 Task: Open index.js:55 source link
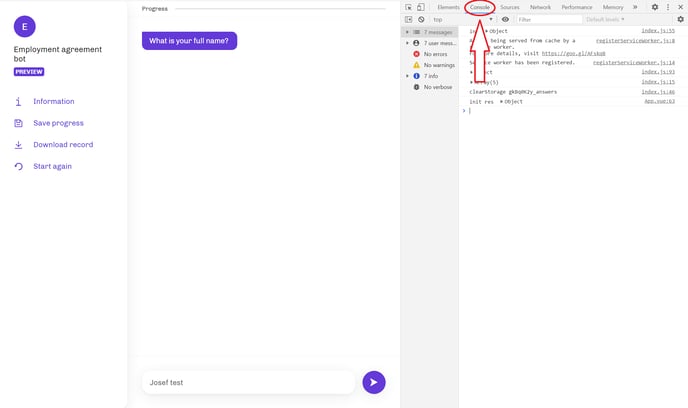coord(658,31)
